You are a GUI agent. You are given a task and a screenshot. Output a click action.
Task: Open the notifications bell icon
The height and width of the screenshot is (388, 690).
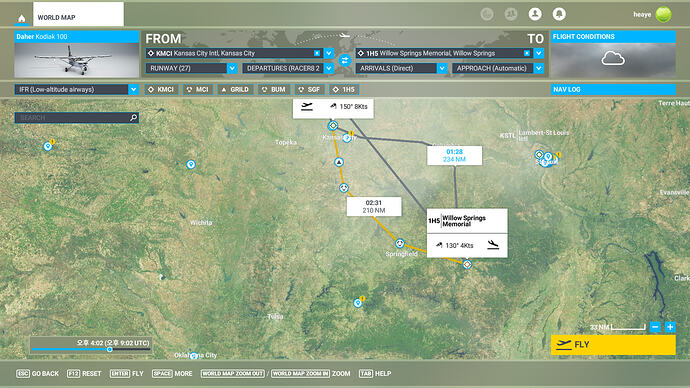[559, 15]
